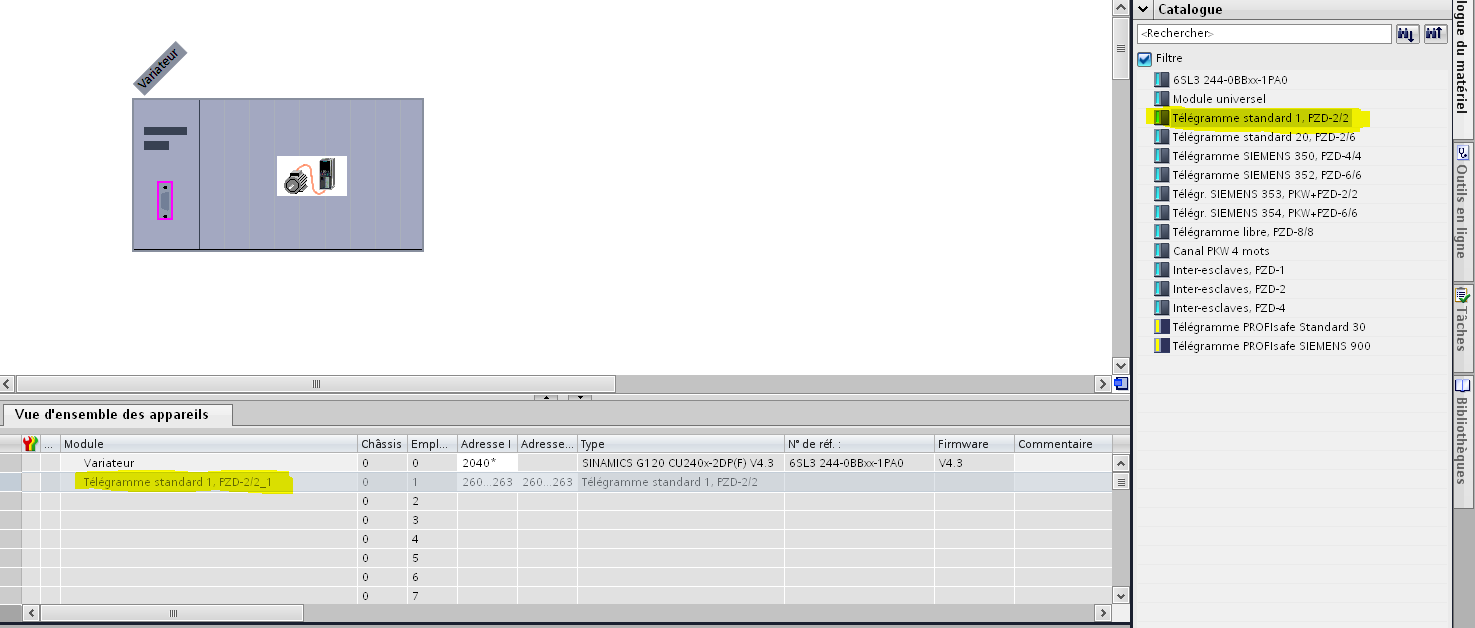Click icon of Inter-esclaves, PZD-2
Viewport: 1475px width, 628px height.
pyautogui.click(x=1161, y=289)
